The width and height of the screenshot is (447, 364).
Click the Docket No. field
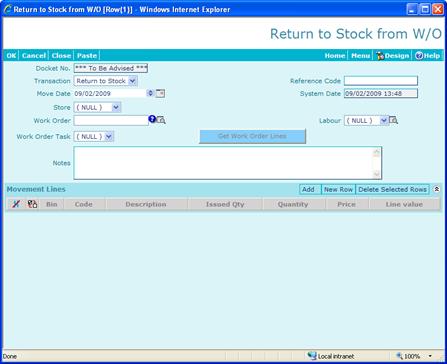pyautogui.click(x=111, y=68)
